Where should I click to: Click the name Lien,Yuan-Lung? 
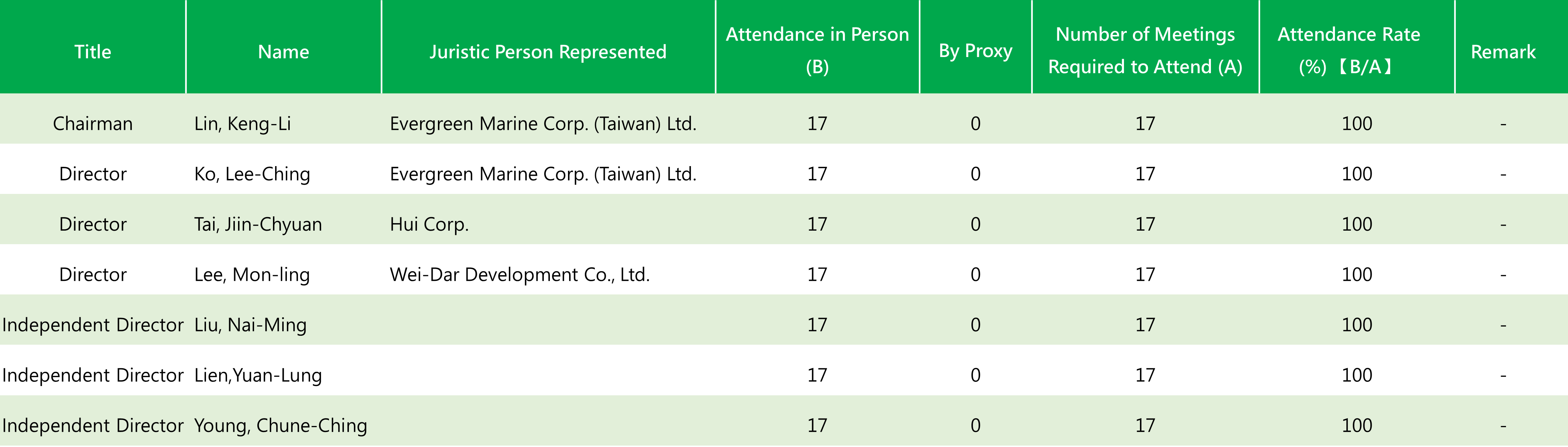coord(258,375)
